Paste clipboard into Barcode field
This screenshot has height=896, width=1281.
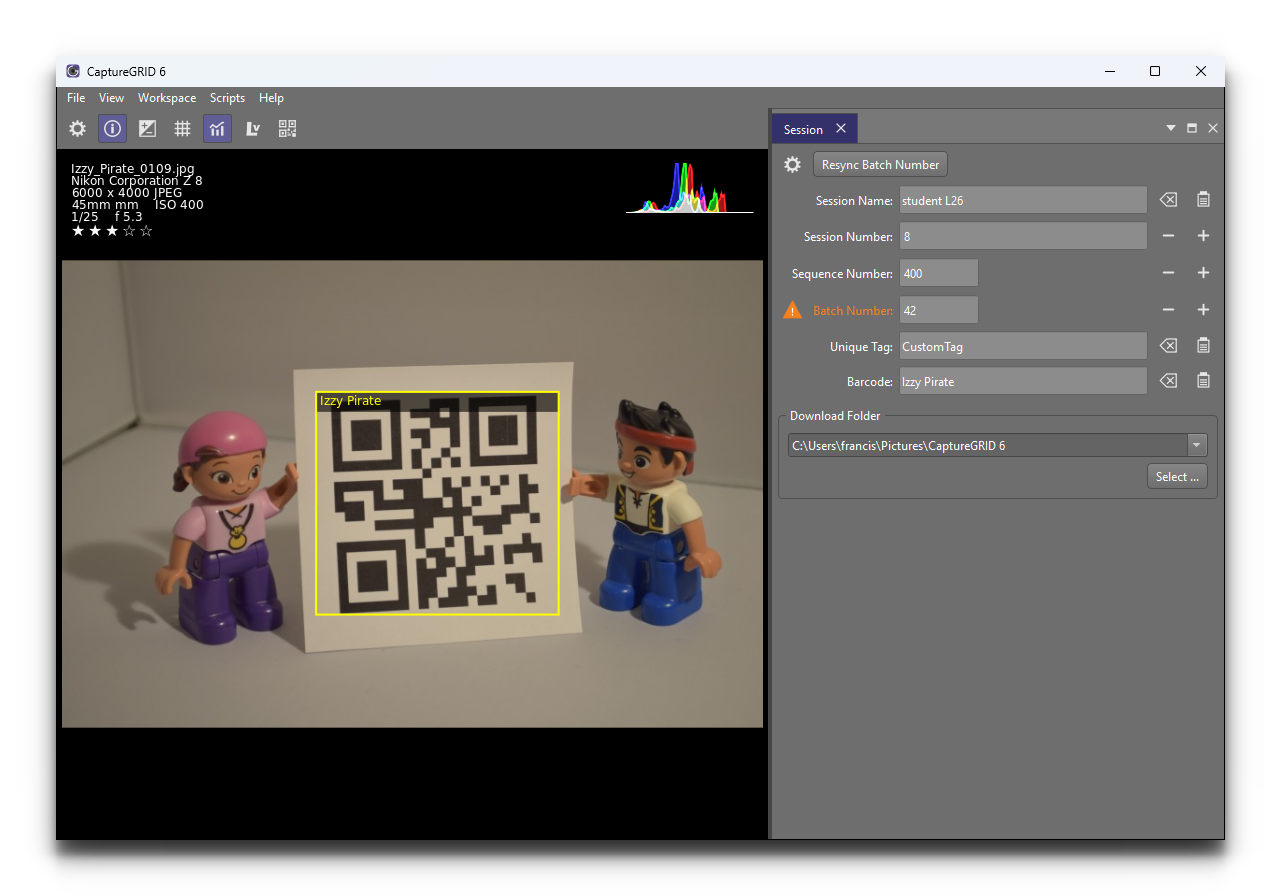(x=1203, y=381)
